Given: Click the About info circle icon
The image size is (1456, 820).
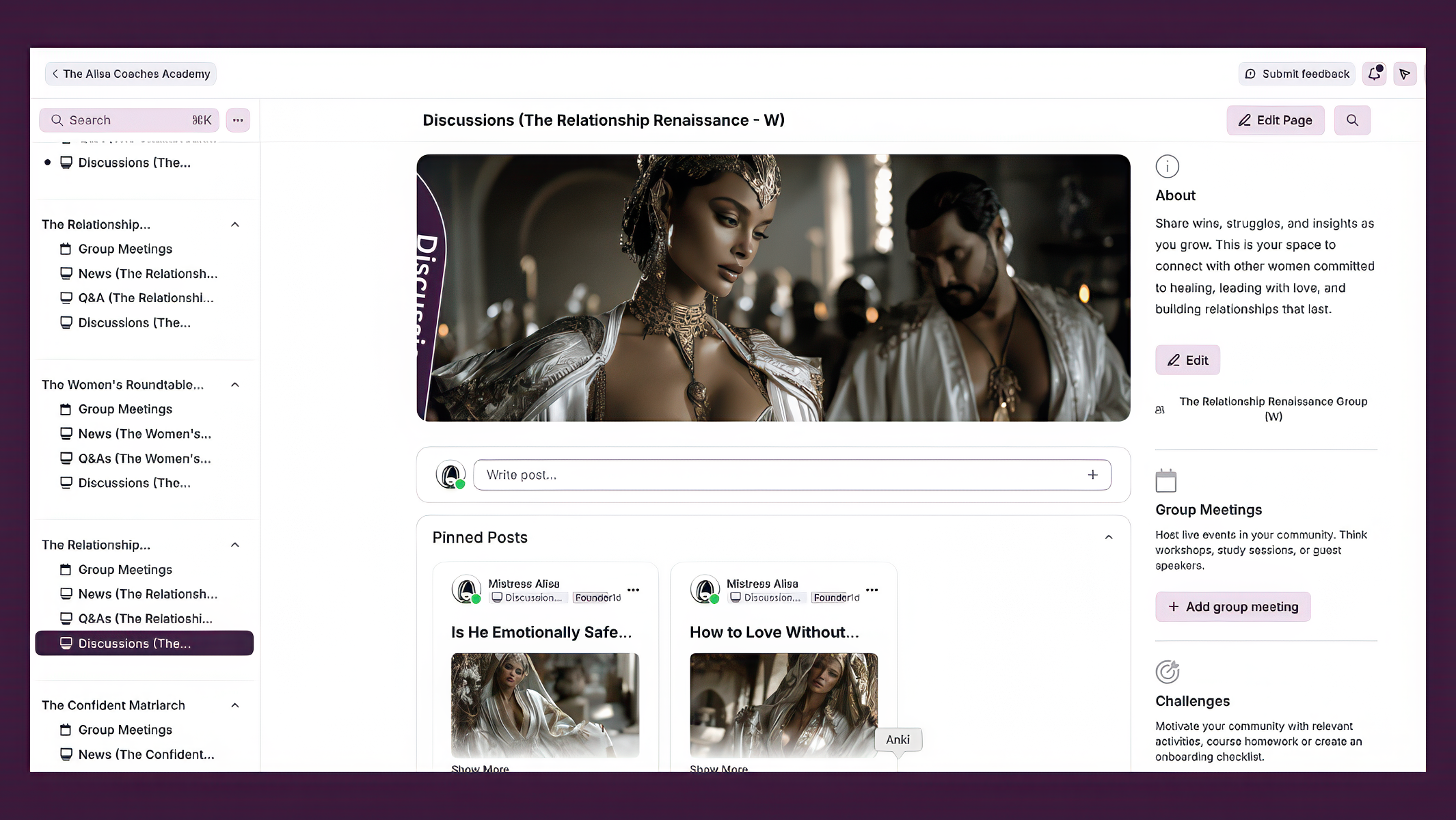Looking at the screenshot, I should tap(1168, 166).
